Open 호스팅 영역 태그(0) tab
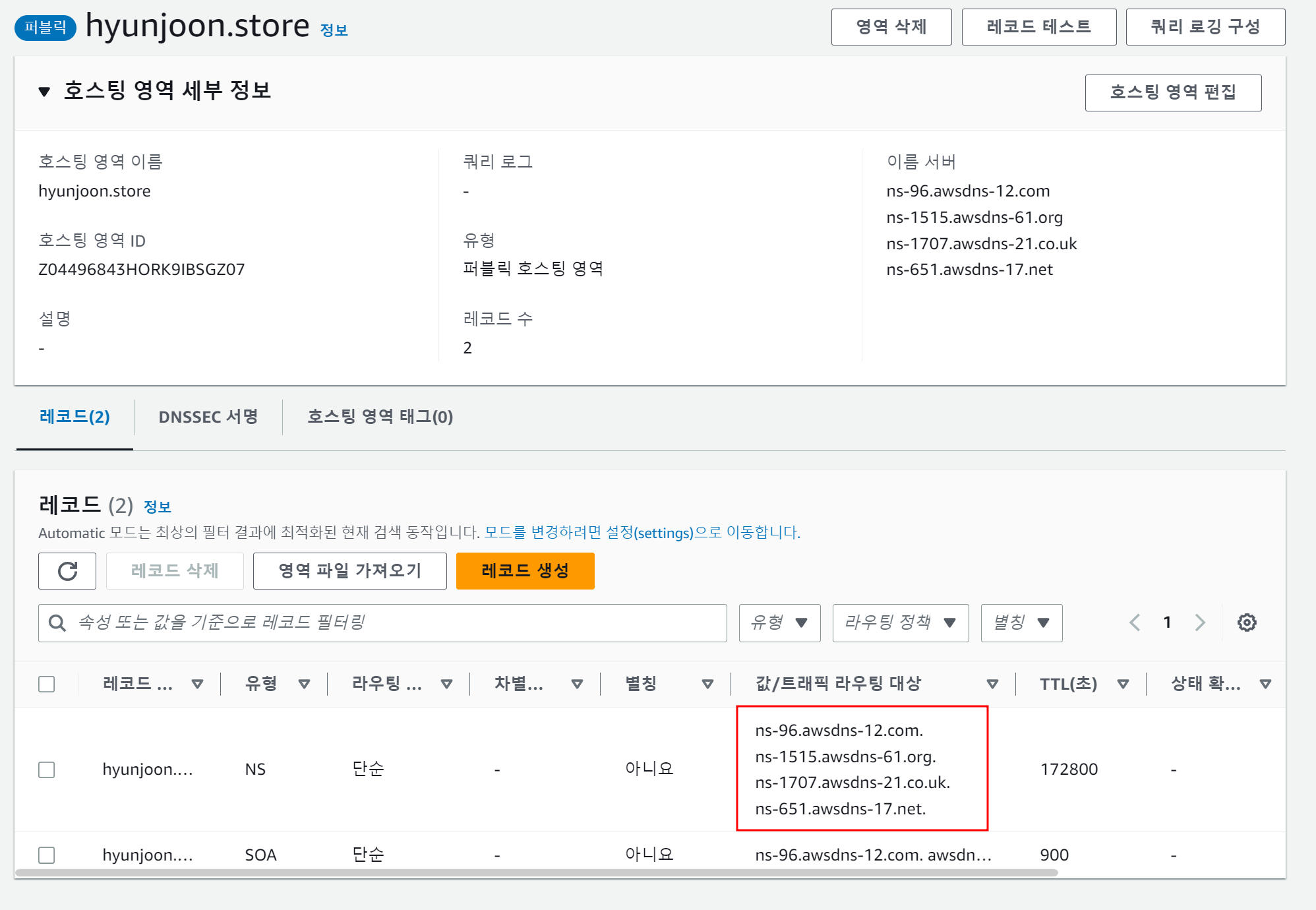1316x910 pixels. pyautogui.click(x=380, y=417)
